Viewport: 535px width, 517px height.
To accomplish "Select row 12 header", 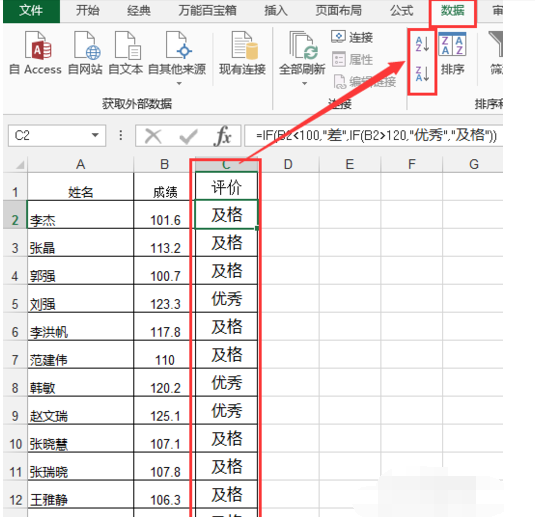I will coord(15,494).
